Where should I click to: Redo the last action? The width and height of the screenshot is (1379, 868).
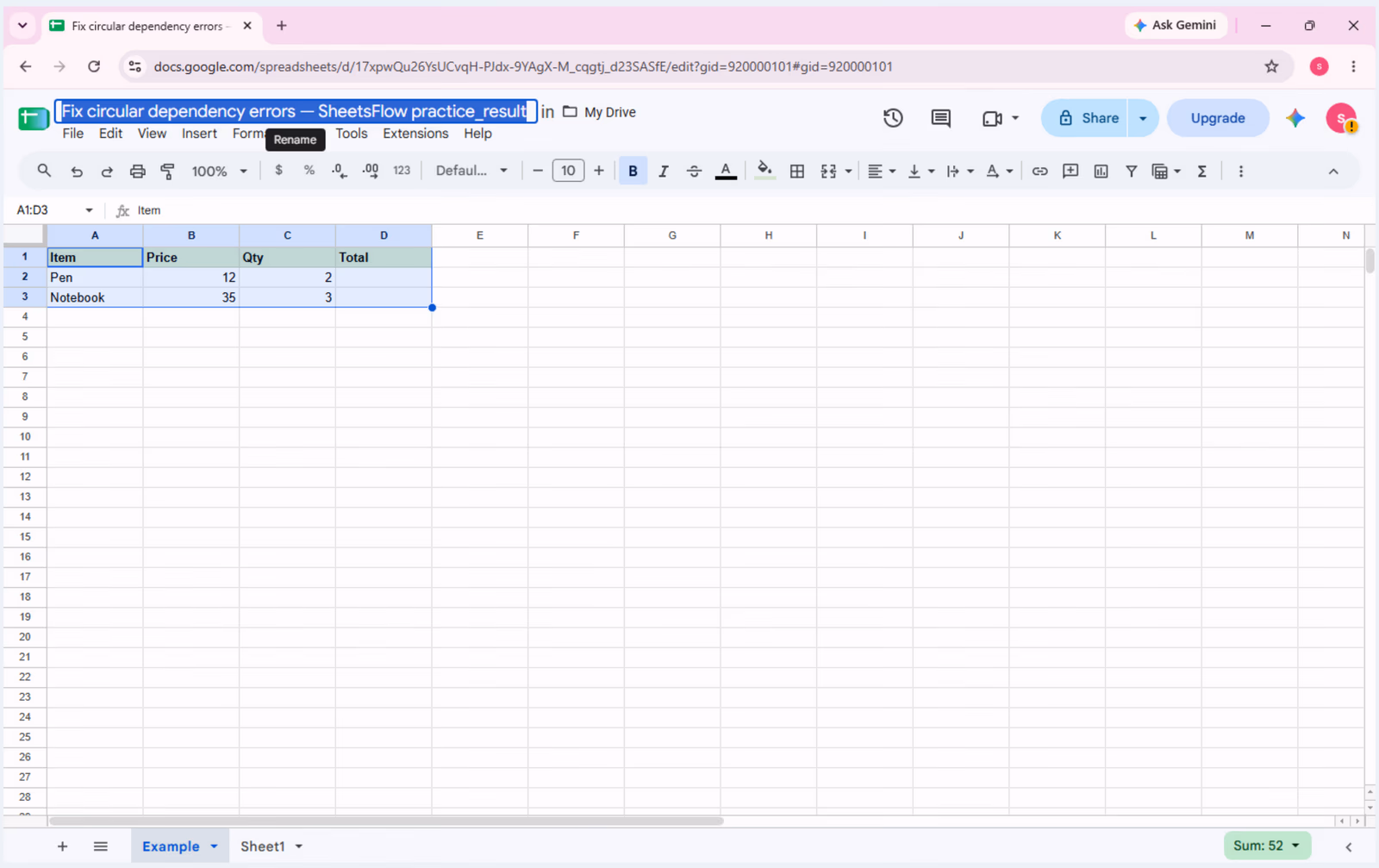coord(107,171)
